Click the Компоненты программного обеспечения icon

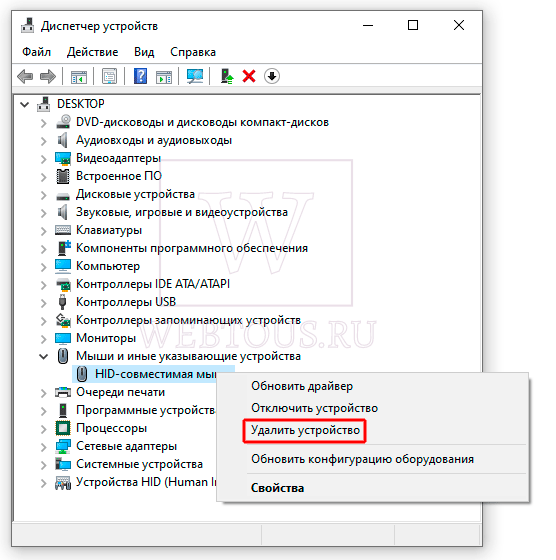pos(64,248)
